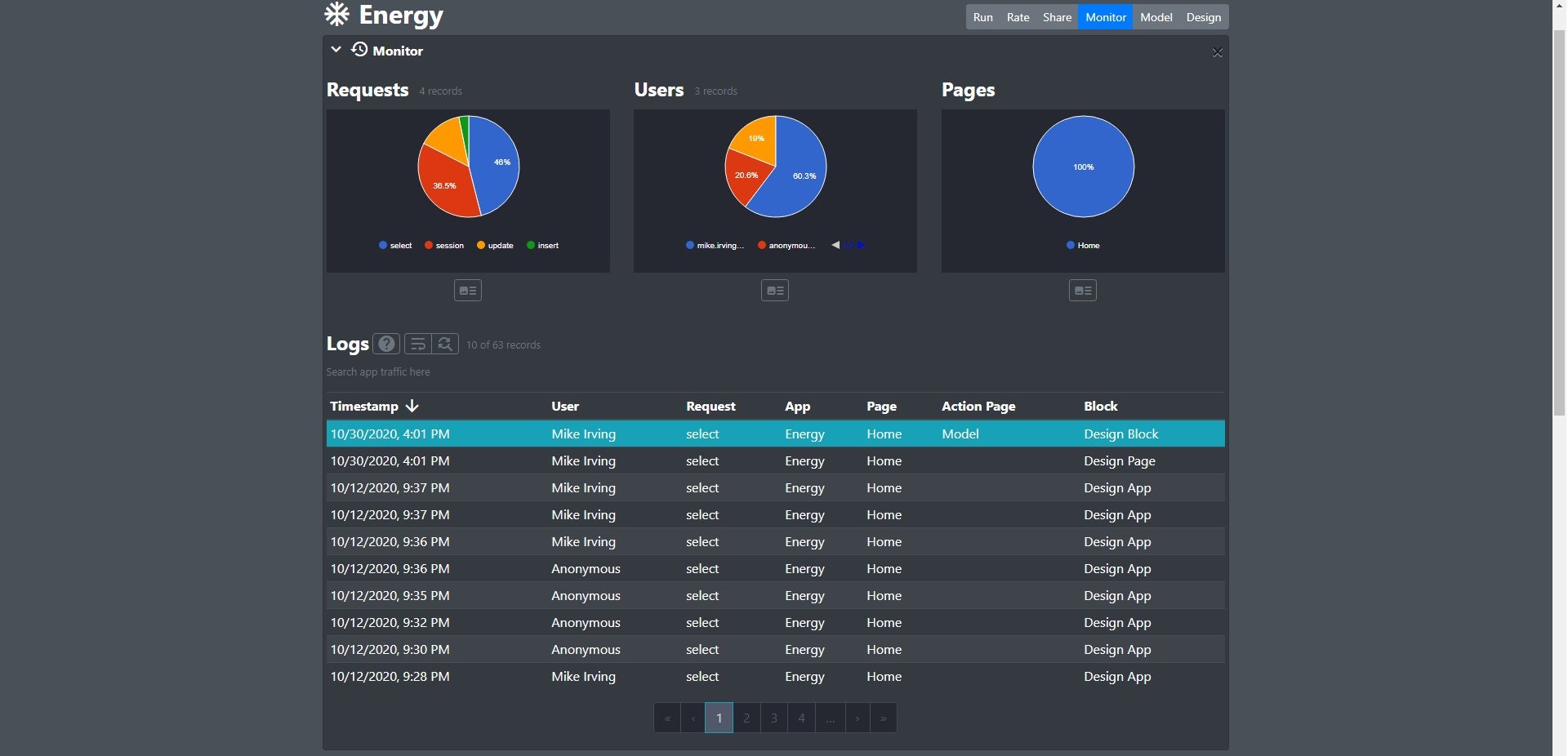Screen dimensions: 1568x756
Task: Sort logs by Block column
Action: click(x=1101, y=407)
